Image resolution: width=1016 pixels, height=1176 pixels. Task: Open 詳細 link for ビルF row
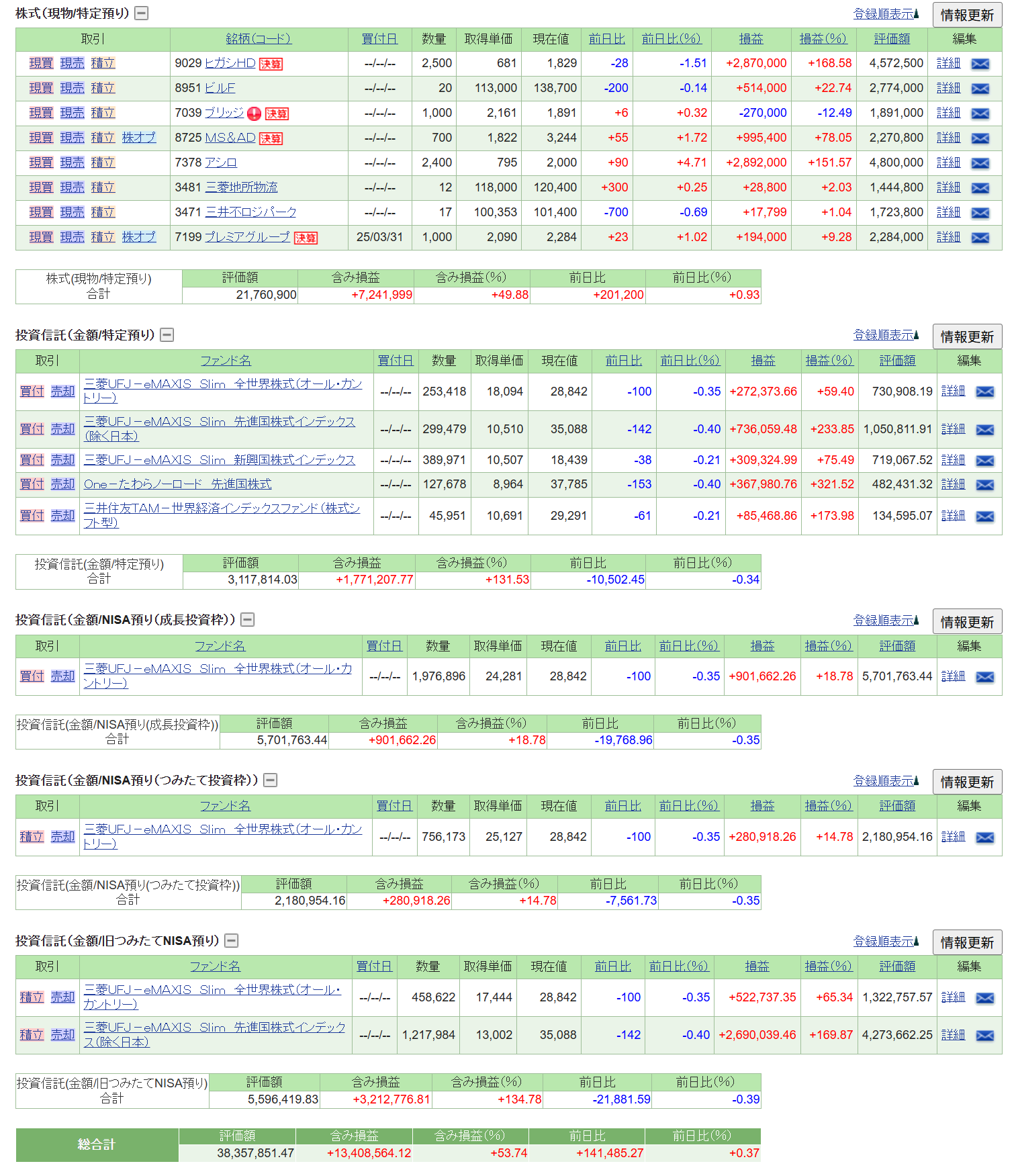click(x=948, y=88)
